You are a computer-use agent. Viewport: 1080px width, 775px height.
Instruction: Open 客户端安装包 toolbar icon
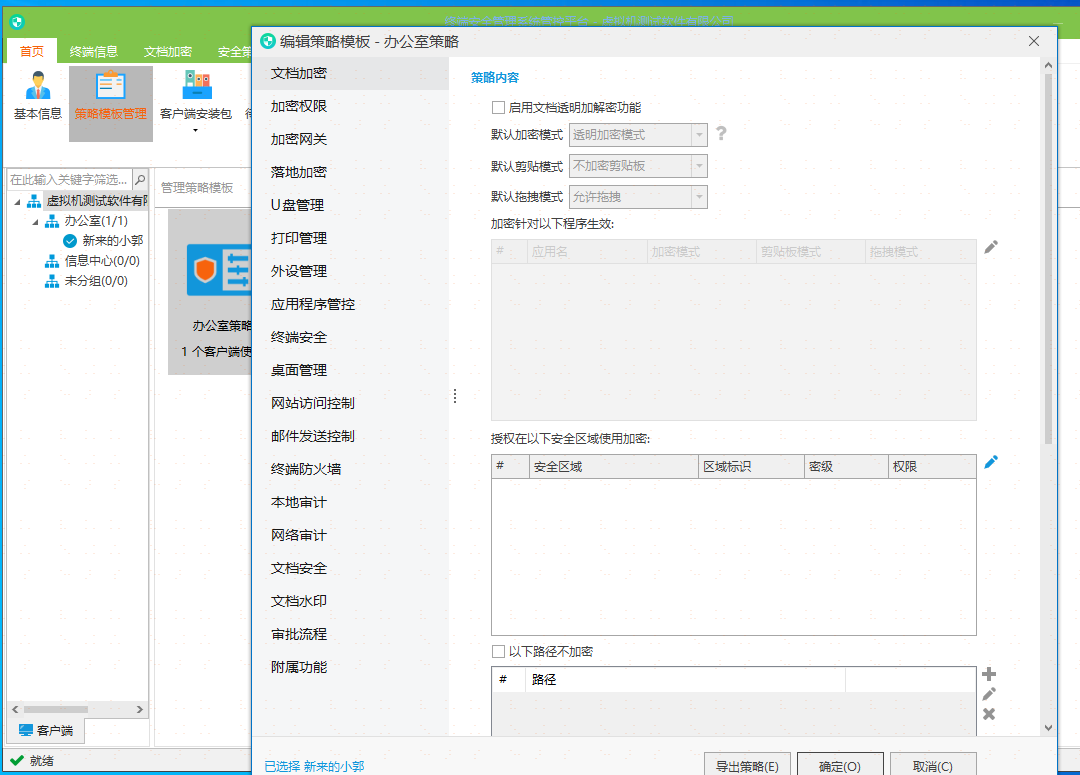pos(196,96)
